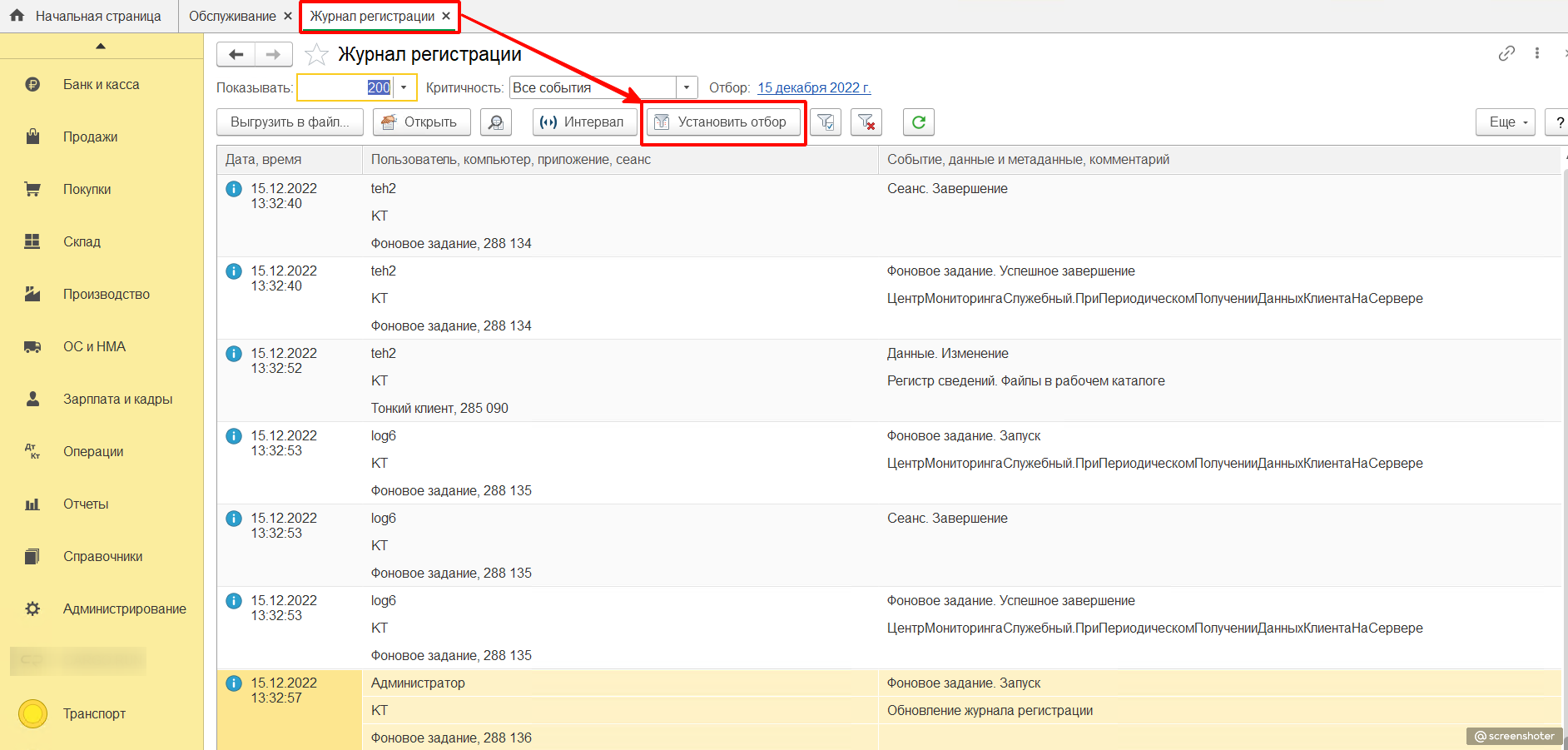Click the Интервал button
1568x750 pixels.
click(x=585, y=122)
